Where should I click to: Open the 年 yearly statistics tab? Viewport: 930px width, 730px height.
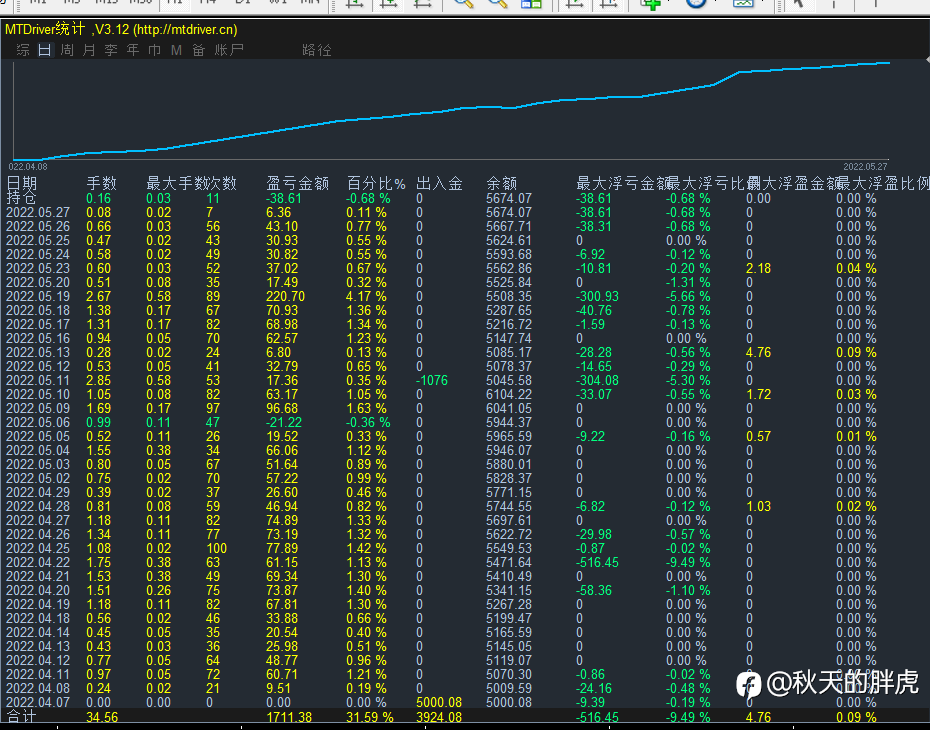133,50
